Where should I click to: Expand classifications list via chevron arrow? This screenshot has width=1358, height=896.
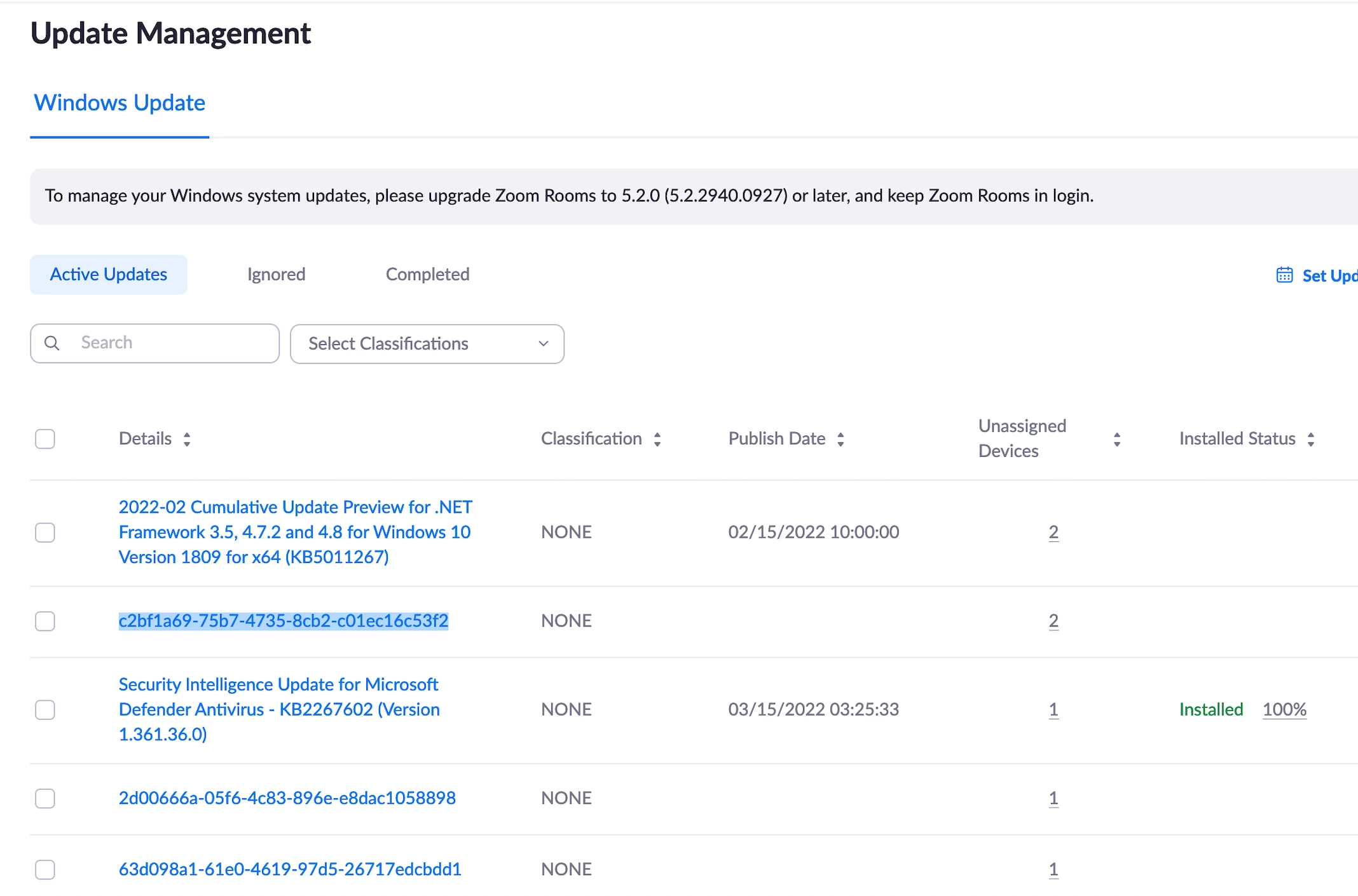tap(544, 344)
